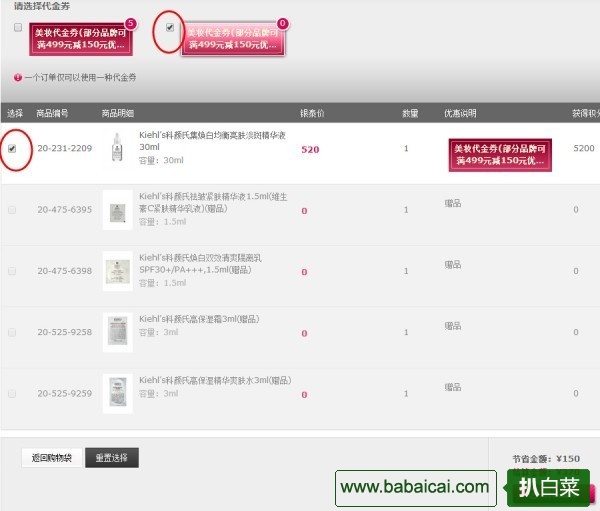
Task: Click the red notice icon about one voucher per order
Action: (17, 77)
